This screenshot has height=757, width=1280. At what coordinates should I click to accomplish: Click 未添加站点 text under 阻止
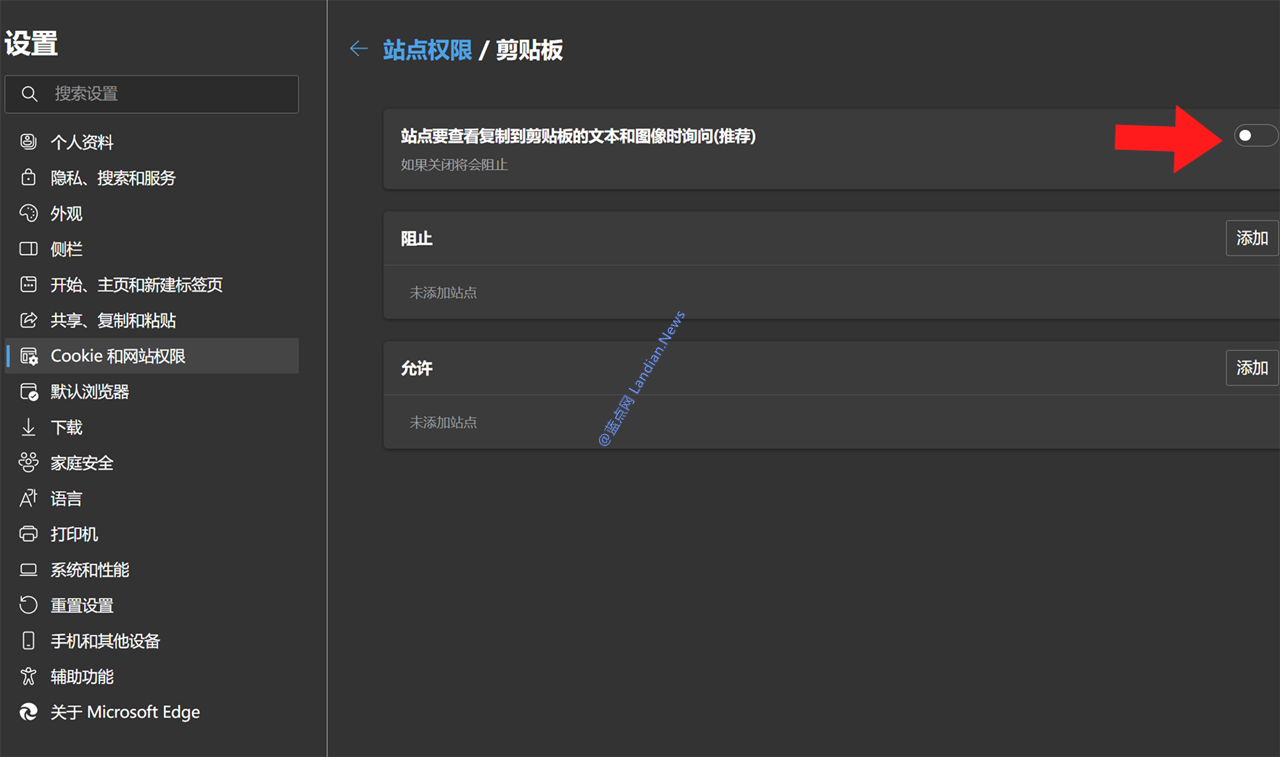coord(443,293)
